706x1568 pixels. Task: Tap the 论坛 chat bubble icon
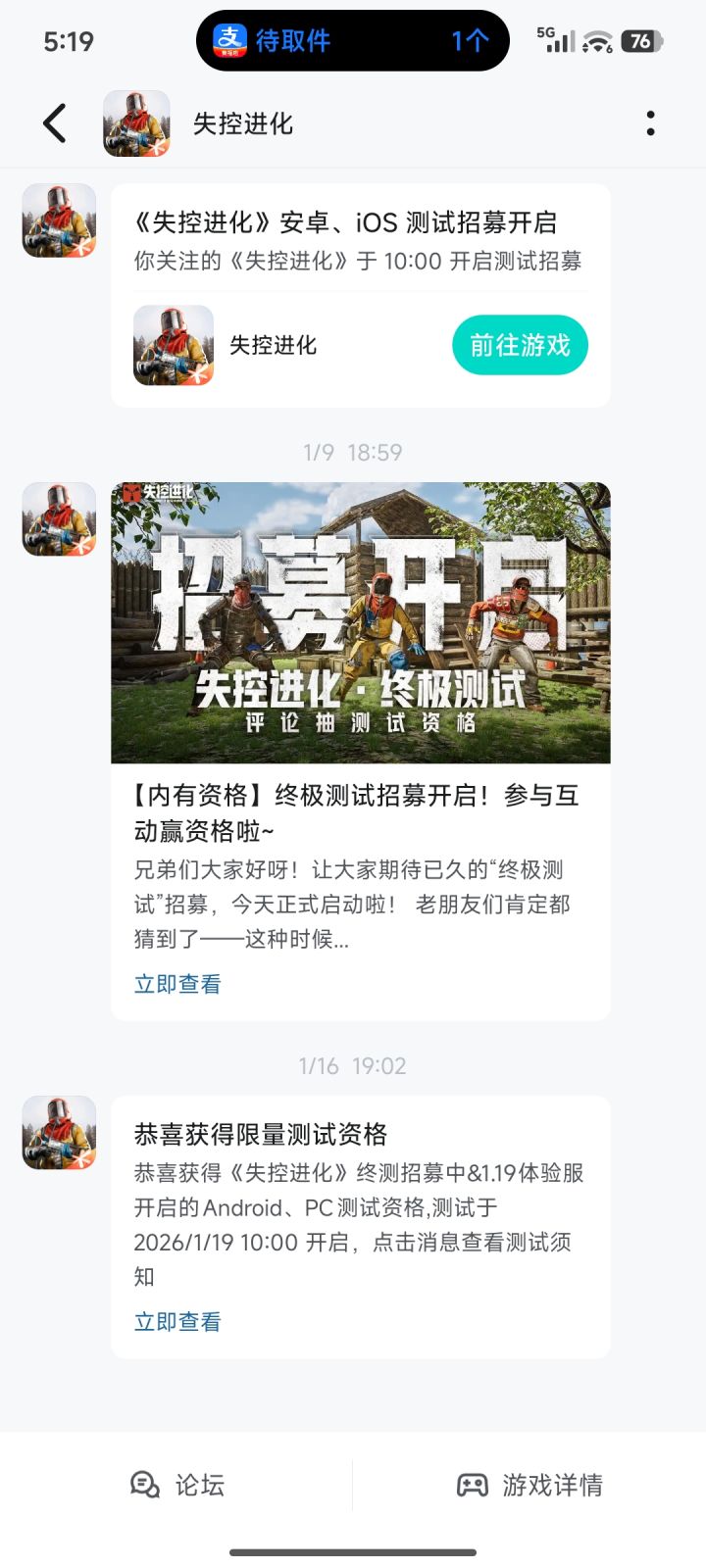point(145,1485)
